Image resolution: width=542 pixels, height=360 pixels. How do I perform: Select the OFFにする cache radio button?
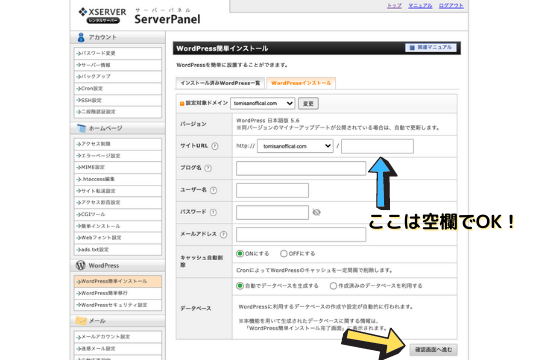click(283, 253)
